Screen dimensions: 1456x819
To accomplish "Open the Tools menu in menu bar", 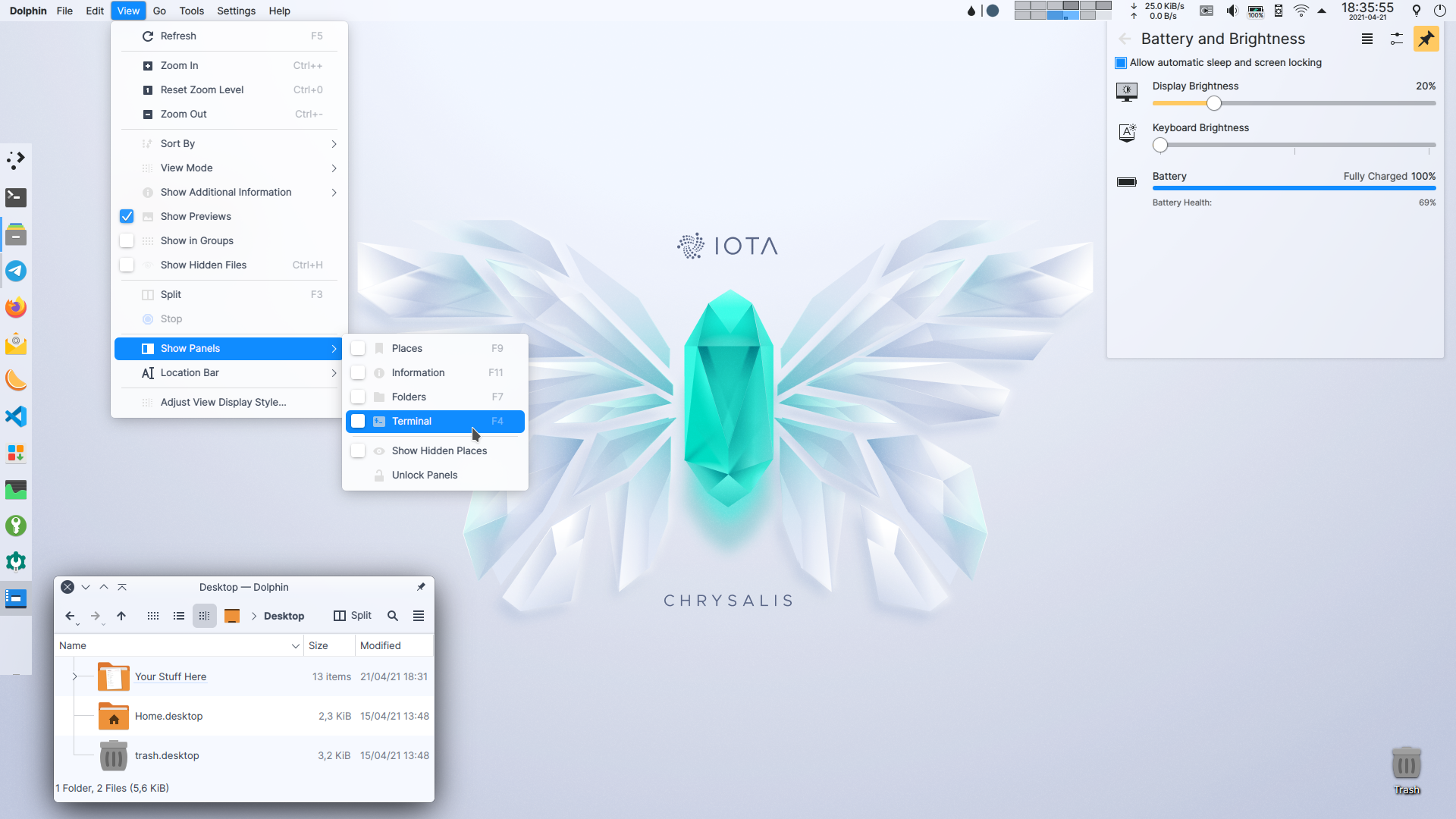I will pyautogui.click(x=191, y=11).
